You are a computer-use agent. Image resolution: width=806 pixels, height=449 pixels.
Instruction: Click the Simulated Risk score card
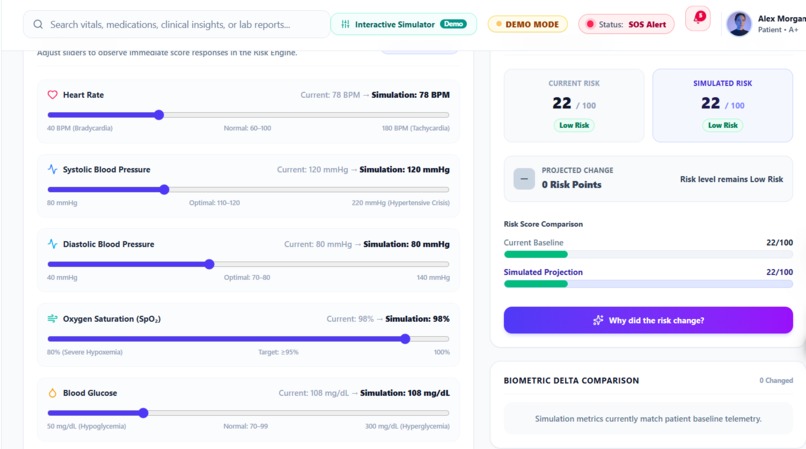pyautogui.click(x=722, y=105)
